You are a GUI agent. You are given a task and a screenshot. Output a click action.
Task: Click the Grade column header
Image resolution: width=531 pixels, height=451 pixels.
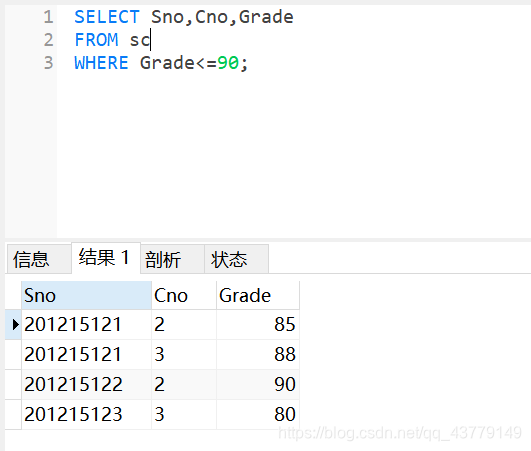click(258, 295)
